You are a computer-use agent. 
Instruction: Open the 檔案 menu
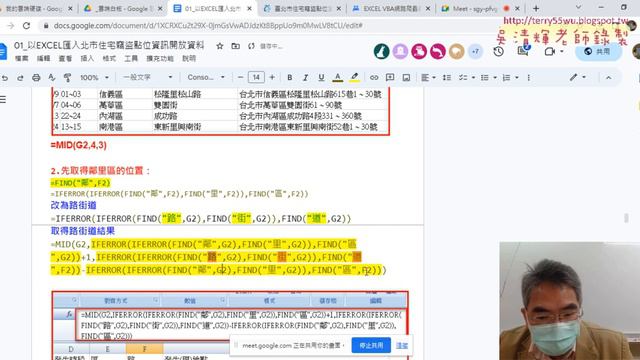(x=22, y=58)
